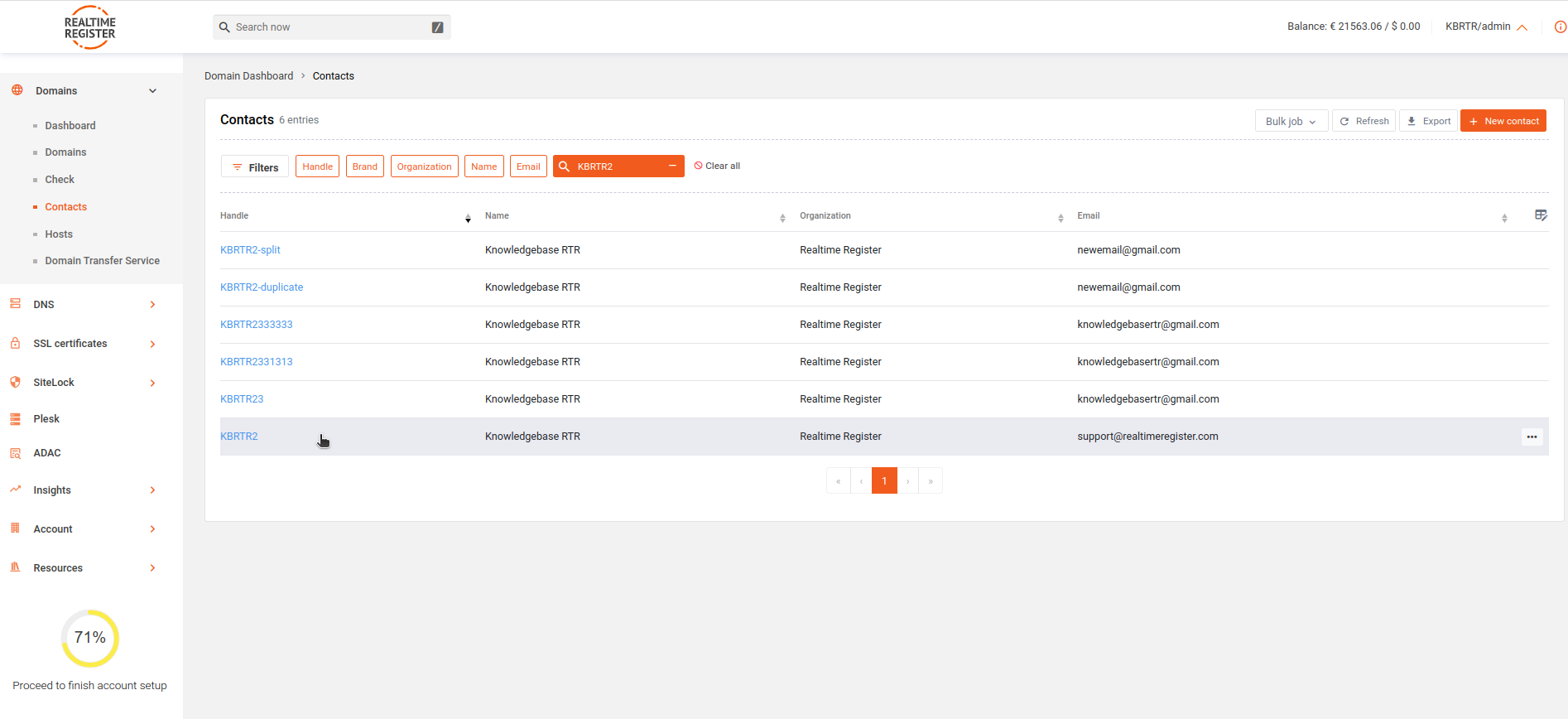Go to next page of contacts
Viewport: 1568px width, 719px height.
point(908,481)
